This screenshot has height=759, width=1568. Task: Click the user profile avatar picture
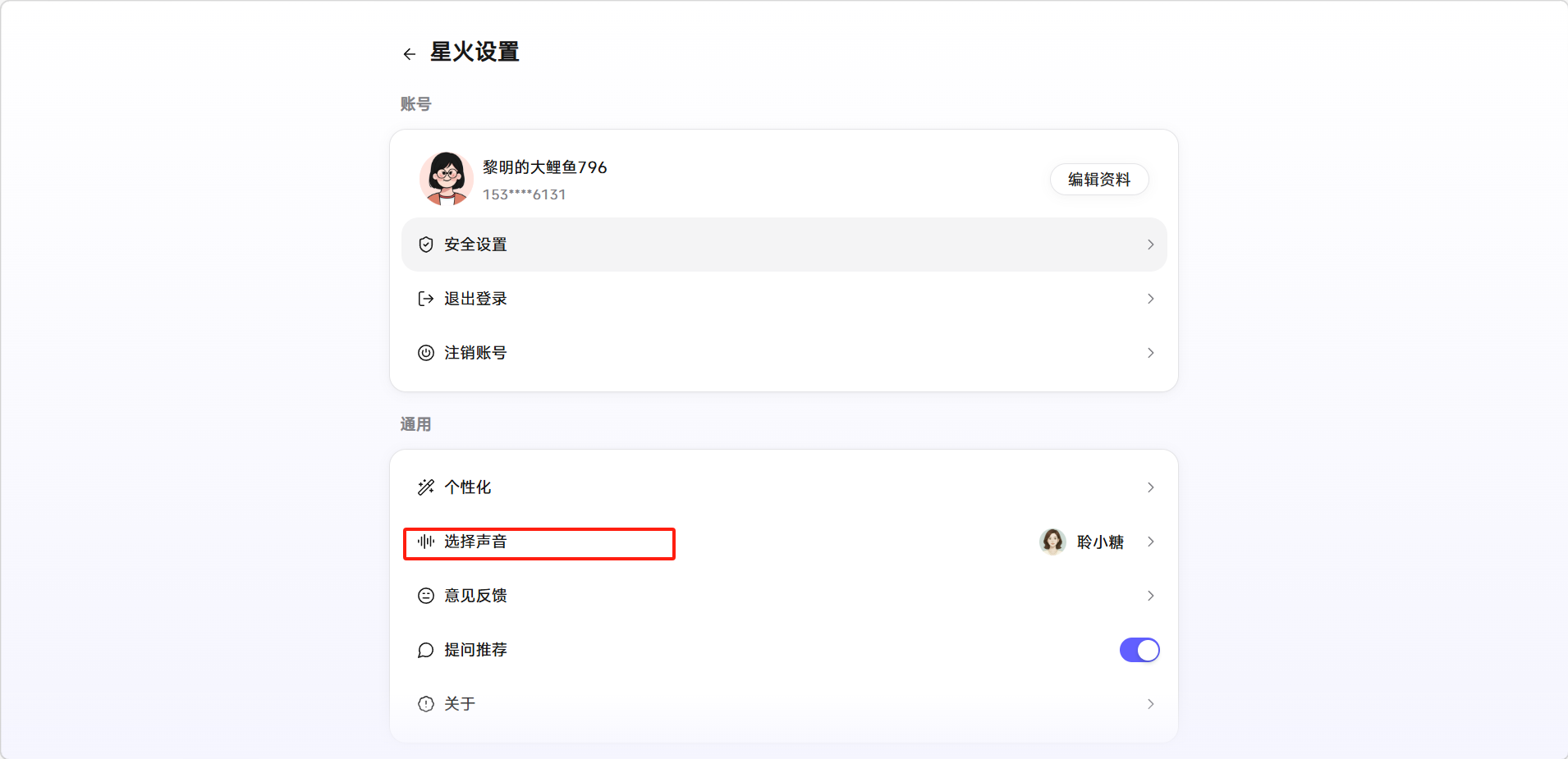coord(446,178)
